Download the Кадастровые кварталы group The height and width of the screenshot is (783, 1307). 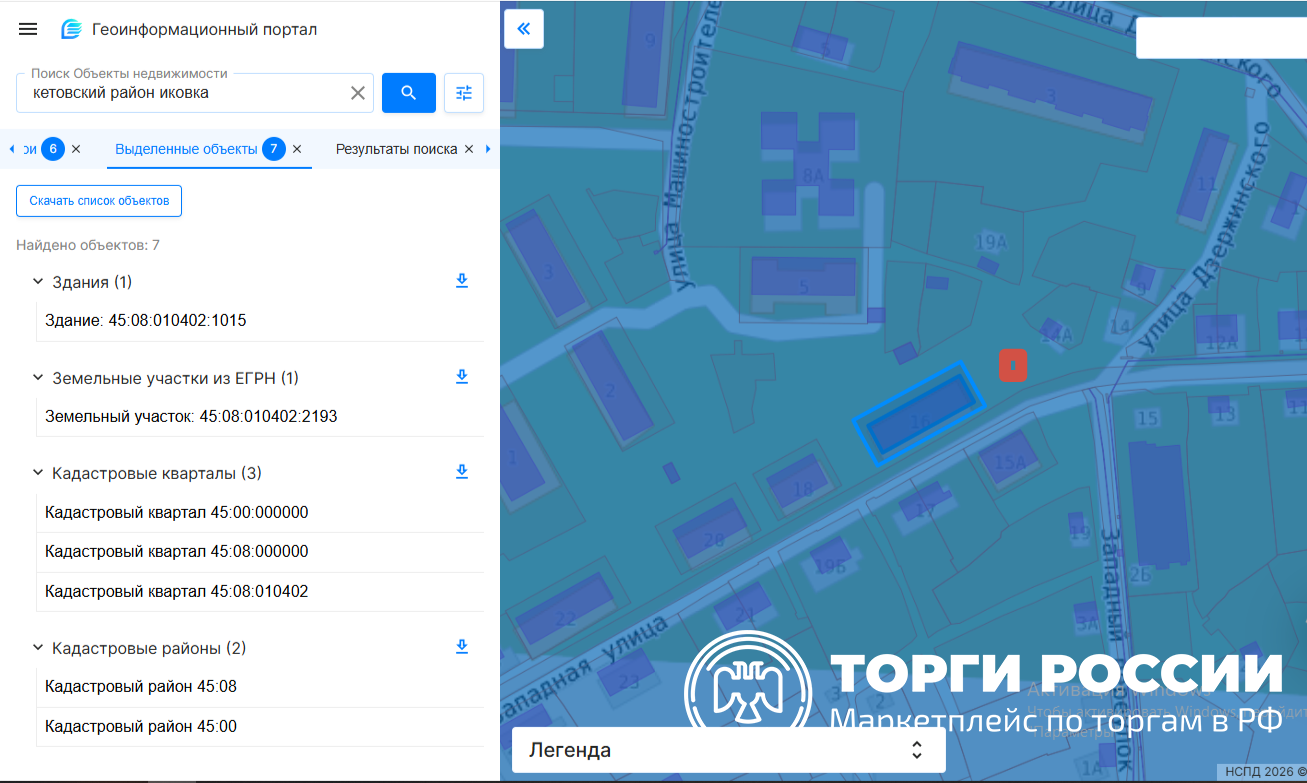[x=462, y=472]
